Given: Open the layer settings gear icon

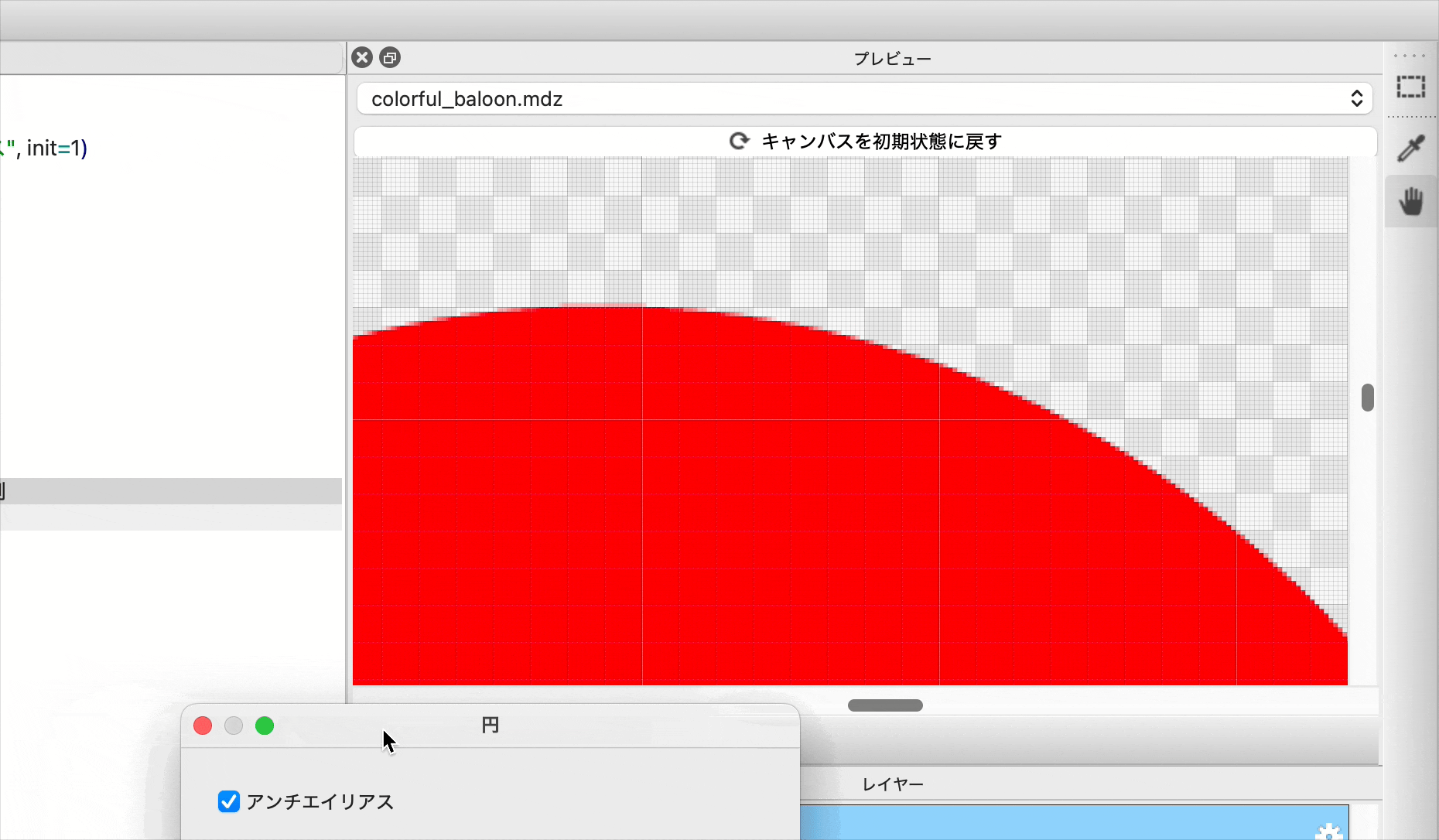Looking at the screenshot, I should tap(1328, 833).
